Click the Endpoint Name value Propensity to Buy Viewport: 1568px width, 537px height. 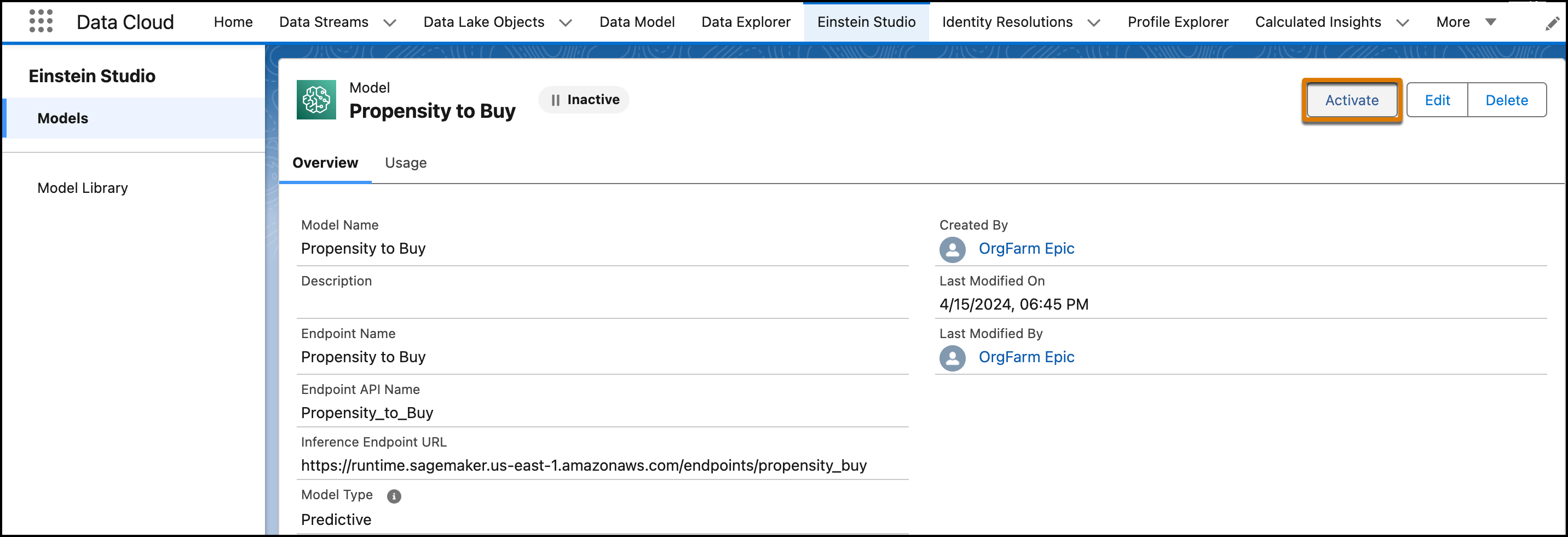364,357
